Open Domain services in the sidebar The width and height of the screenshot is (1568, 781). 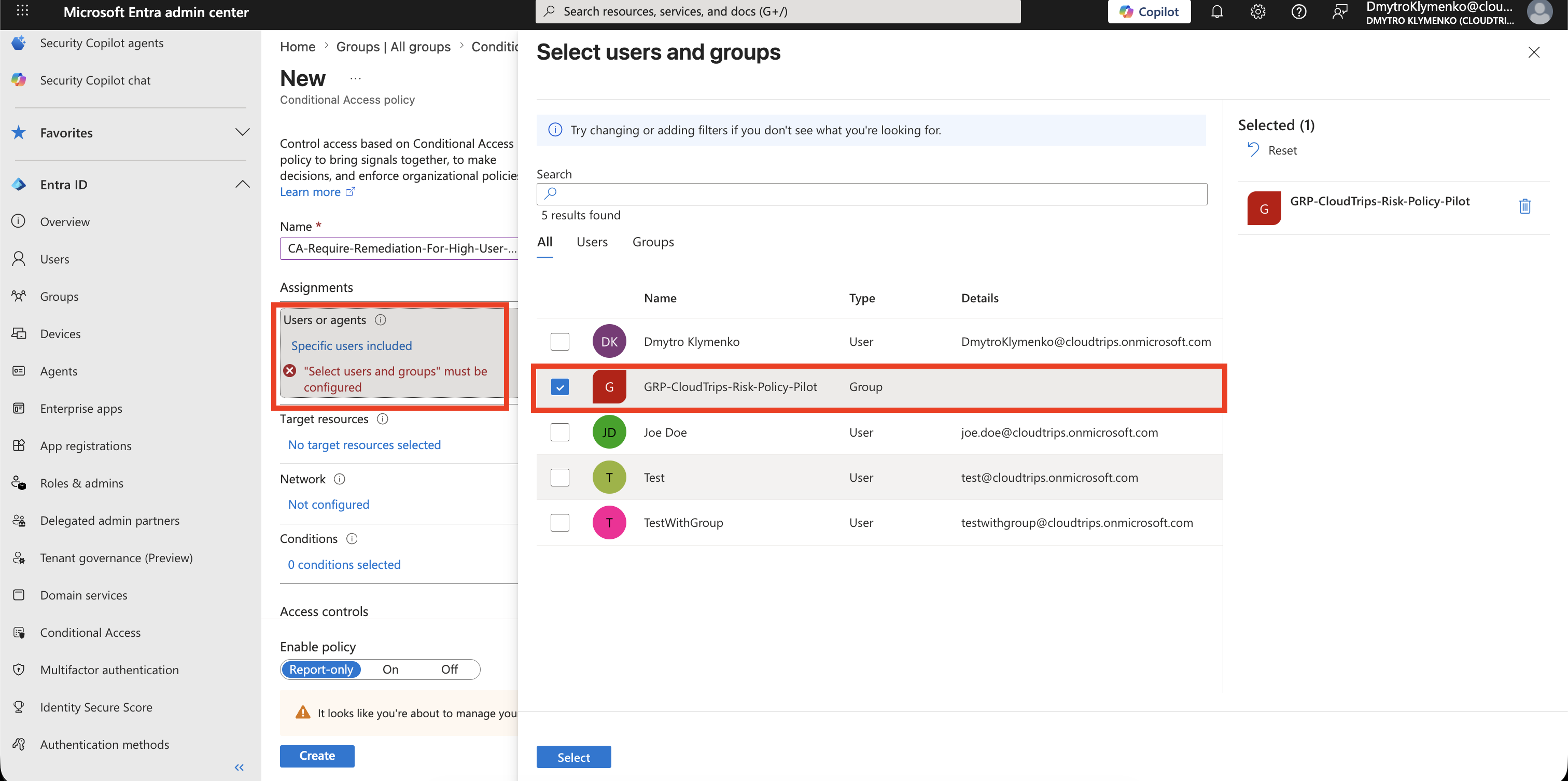pyautogui.click(x=83, y=595)
